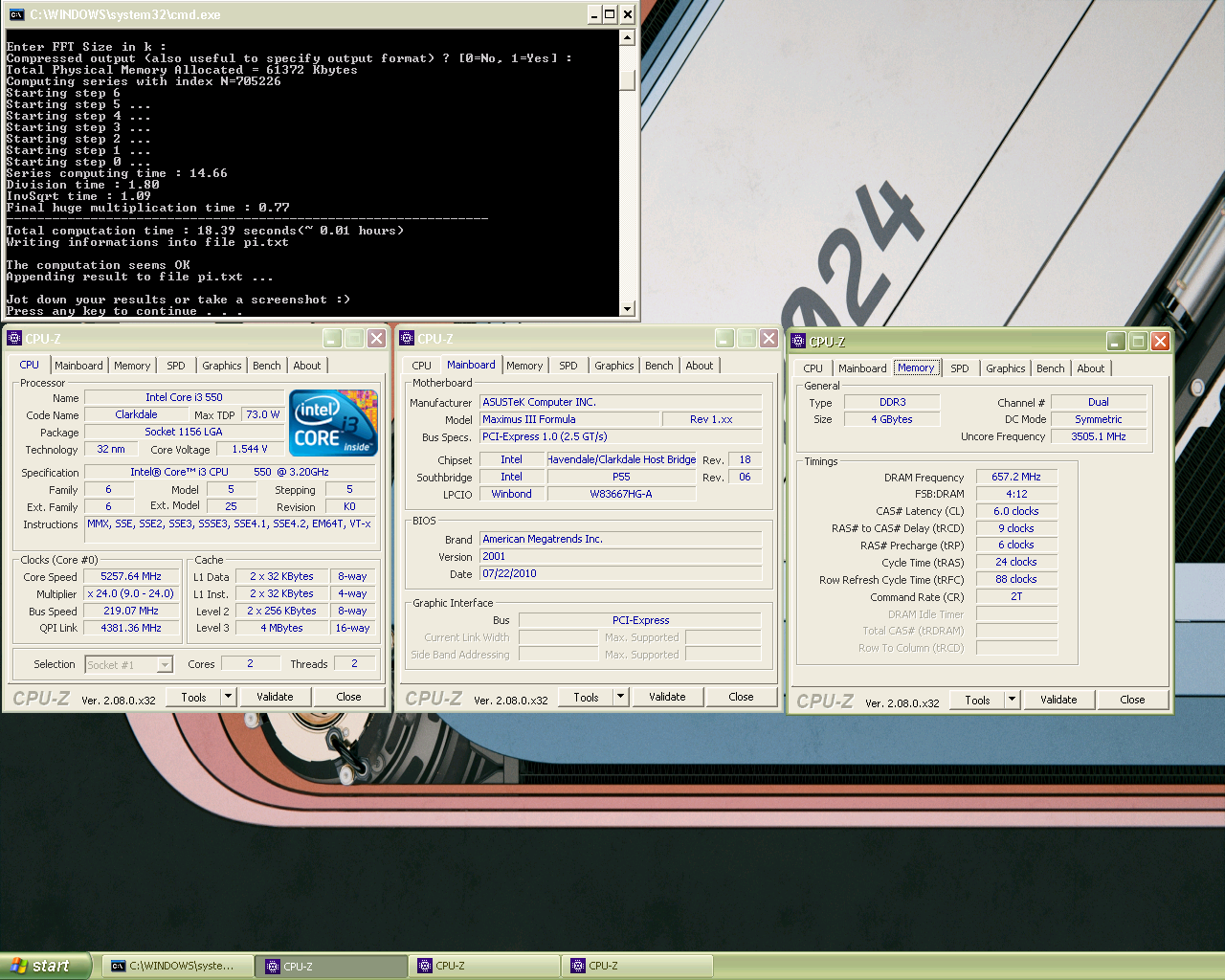This screenshot has width=1225, height=980.
Task: Click the Bus Speed value 219.07 MHz
Action: pyautogui.click(x=131, y=611)
